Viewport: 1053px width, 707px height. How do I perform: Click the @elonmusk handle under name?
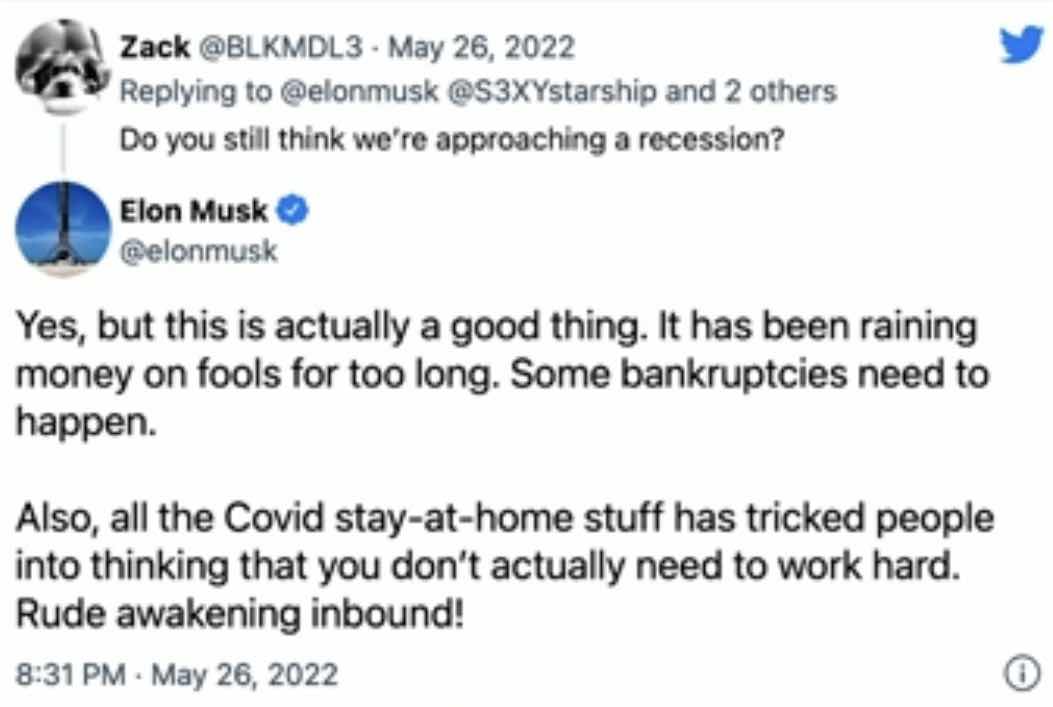(x=198, y=251)
